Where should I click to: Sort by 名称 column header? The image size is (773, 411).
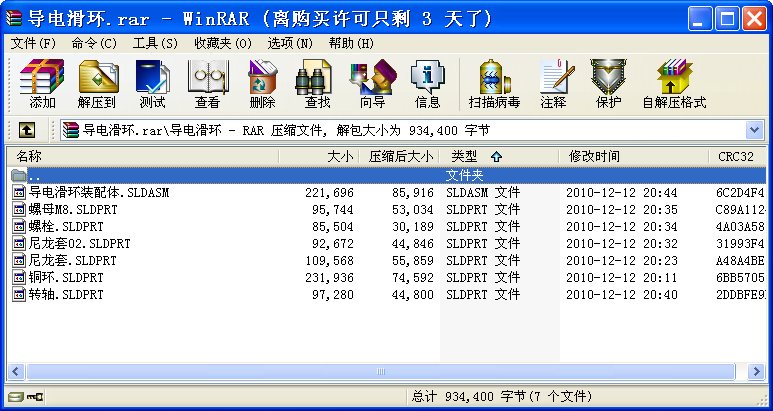pyautogui.click(x=143, y=157)
